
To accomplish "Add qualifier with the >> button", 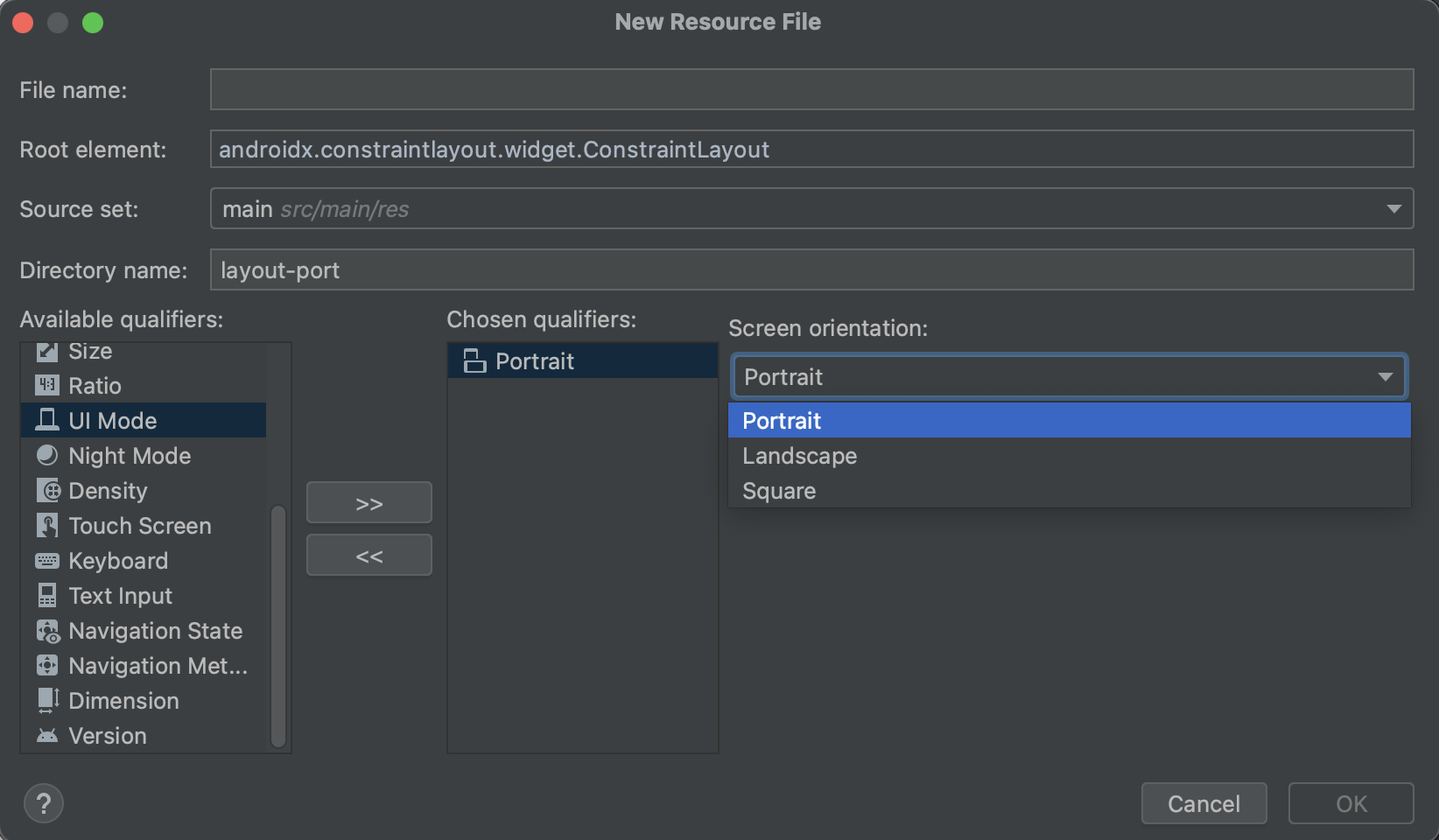I will 369,503.
